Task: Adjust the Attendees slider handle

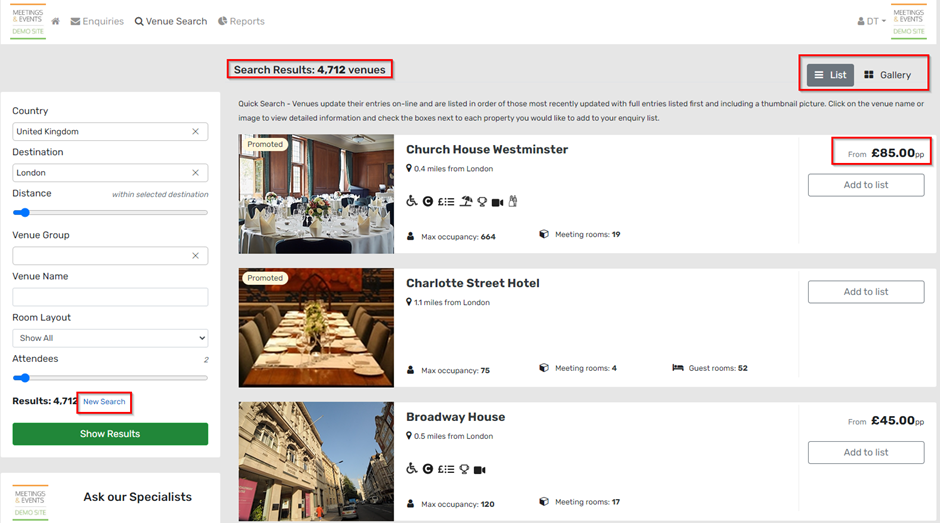Action: (25, 378)
